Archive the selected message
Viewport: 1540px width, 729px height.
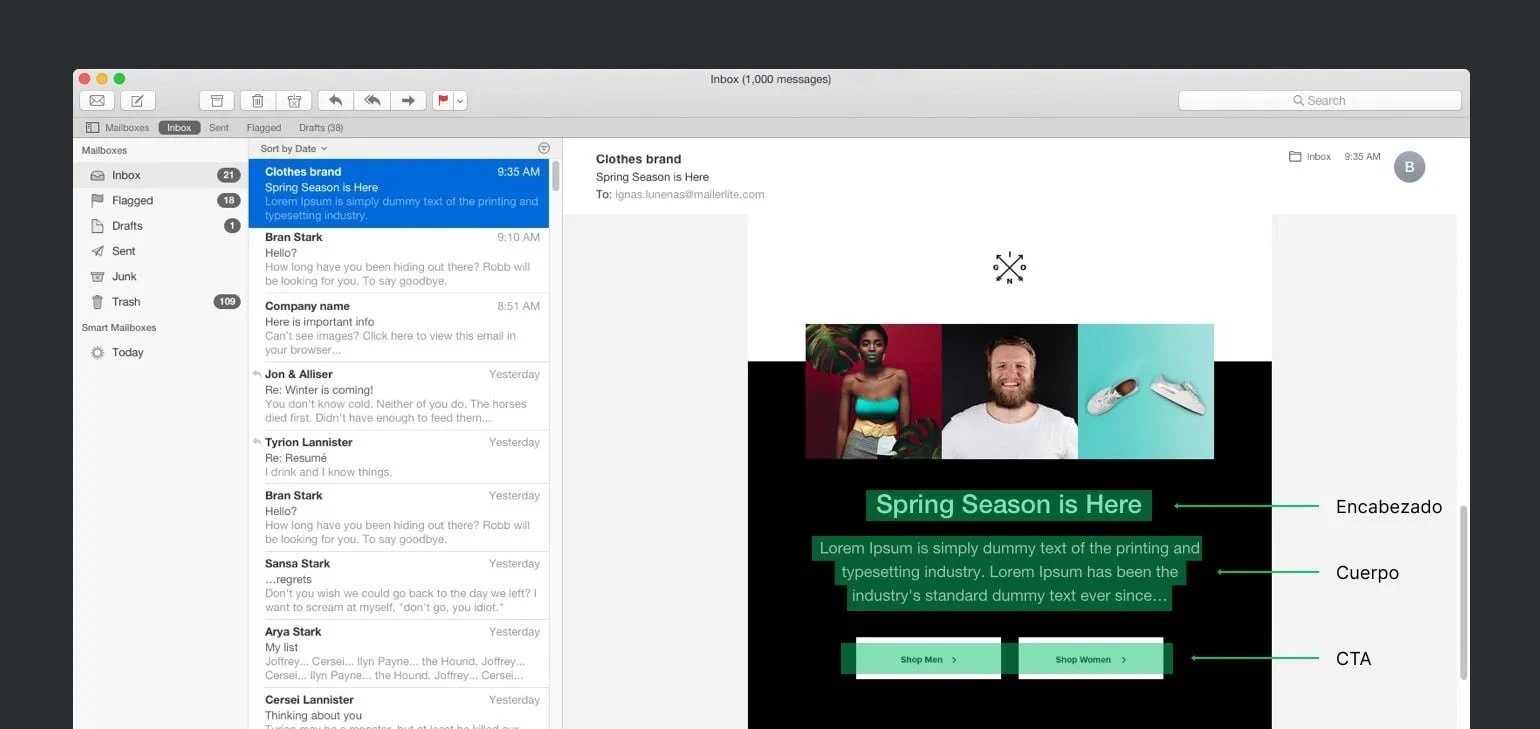tap(217, 101)
